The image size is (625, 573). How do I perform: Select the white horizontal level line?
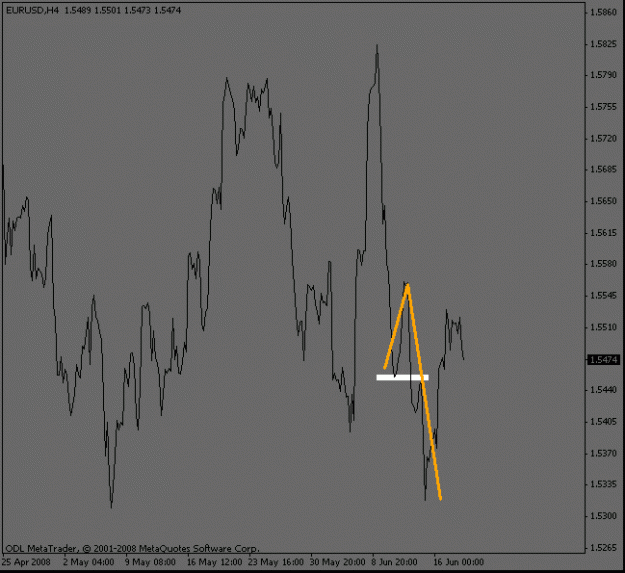(402, 377)
